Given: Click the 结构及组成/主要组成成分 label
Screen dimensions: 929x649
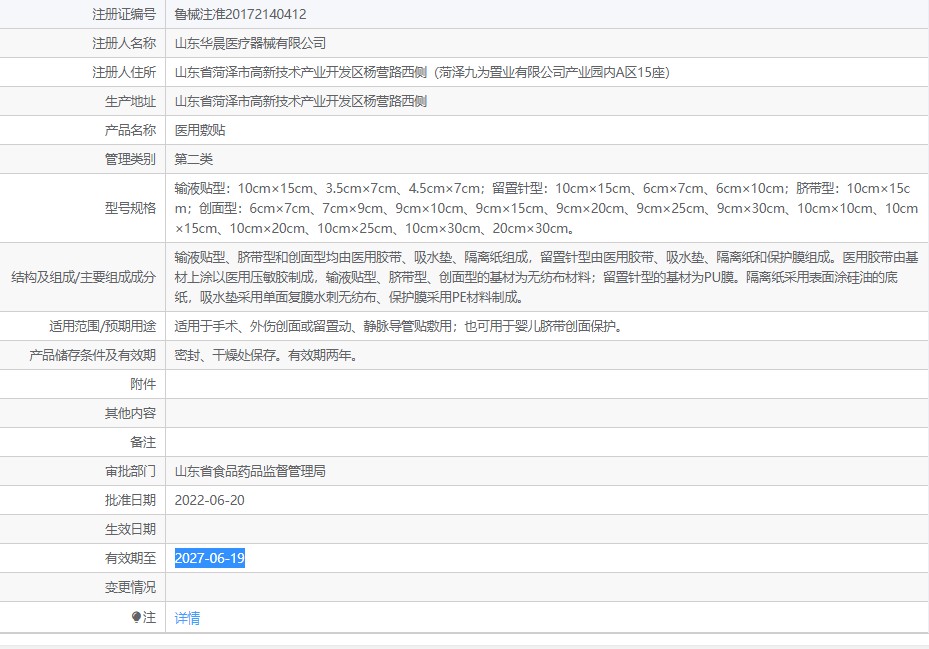Looking at the screenshot, I should 84,277.
